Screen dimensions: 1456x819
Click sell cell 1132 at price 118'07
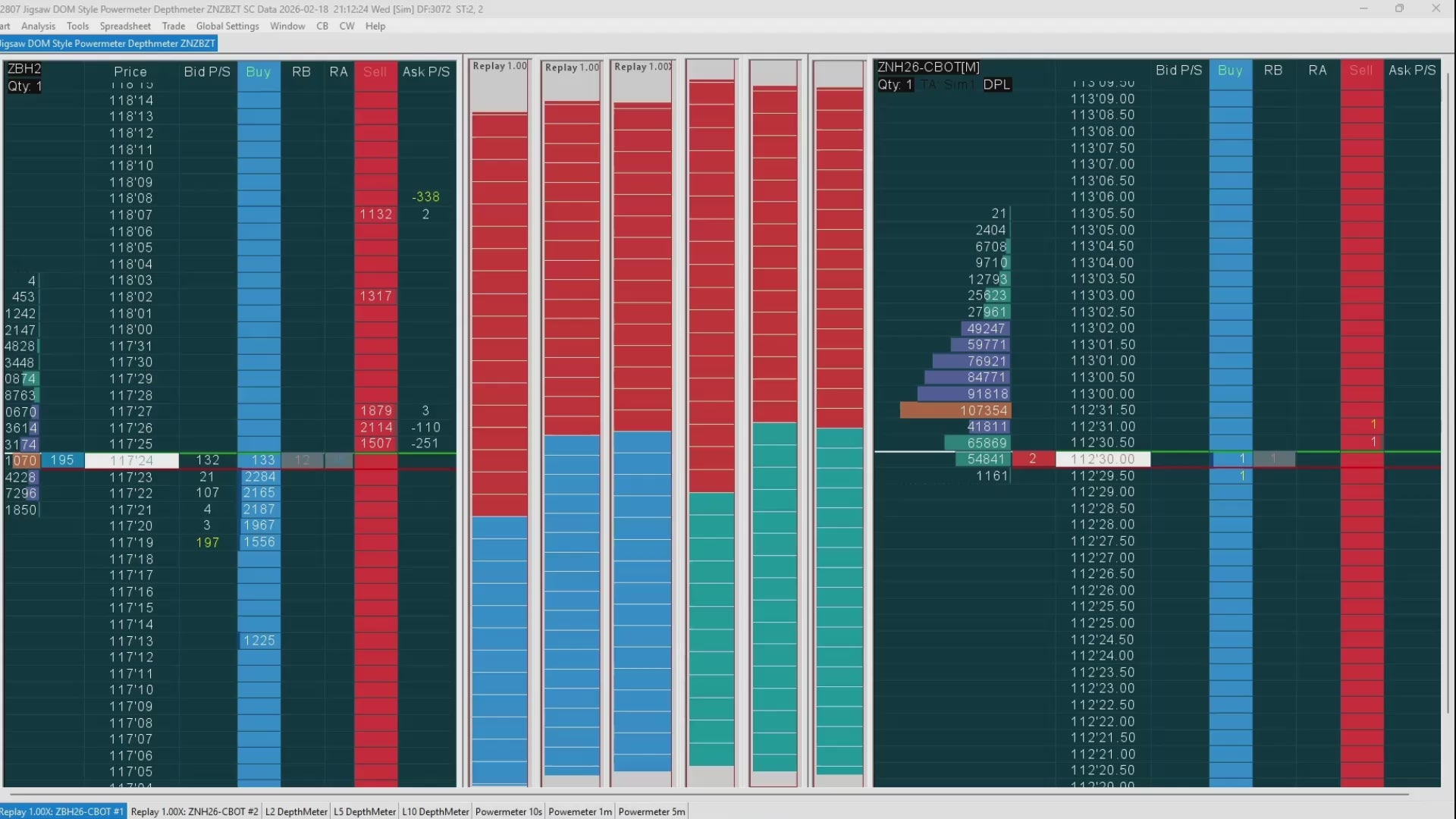[376, 215]
